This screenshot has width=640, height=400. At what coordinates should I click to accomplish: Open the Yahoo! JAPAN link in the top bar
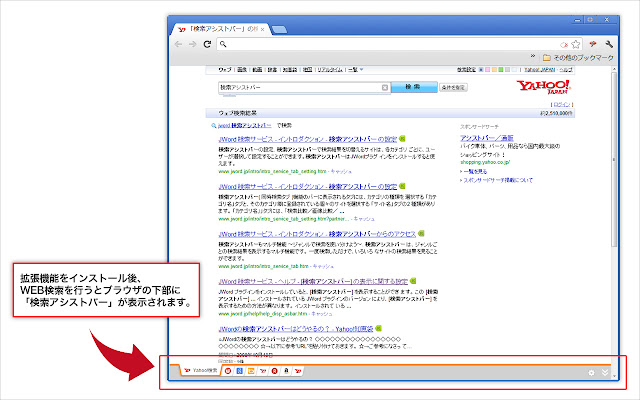[540, 70]
